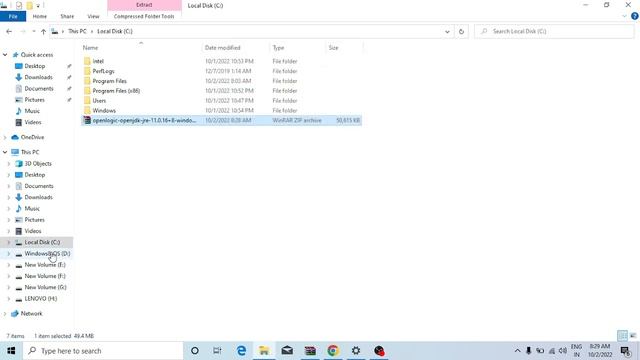Open WinRAR icon on taskbar
Viewport: 640px width, 360px height.
click(x=310, y=351)
